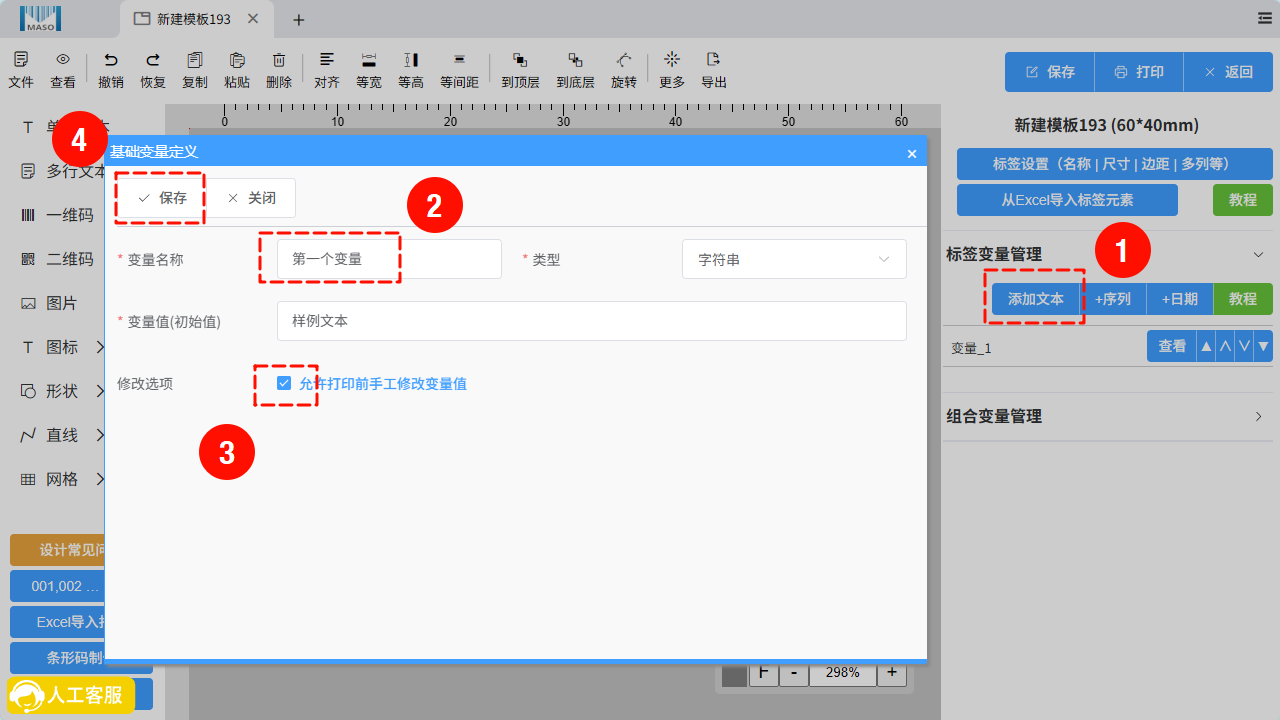The width and height of the screenshot is (1280, 720).
Task: Apply 等高 equal height tool
Action: point(411,60)
